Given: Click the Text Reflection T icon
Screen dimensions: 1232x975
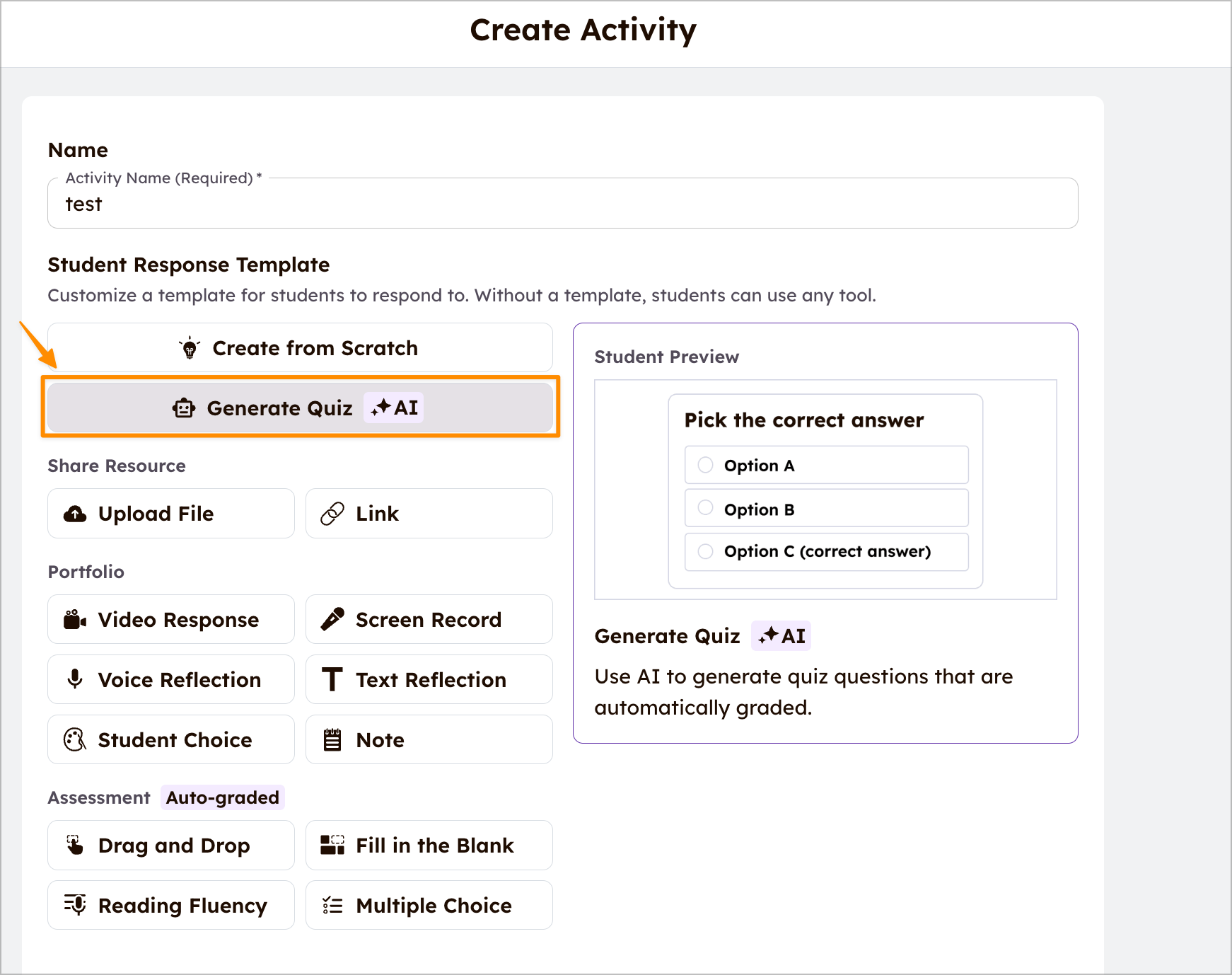Looking at the screenshot, I should [332, 679].
